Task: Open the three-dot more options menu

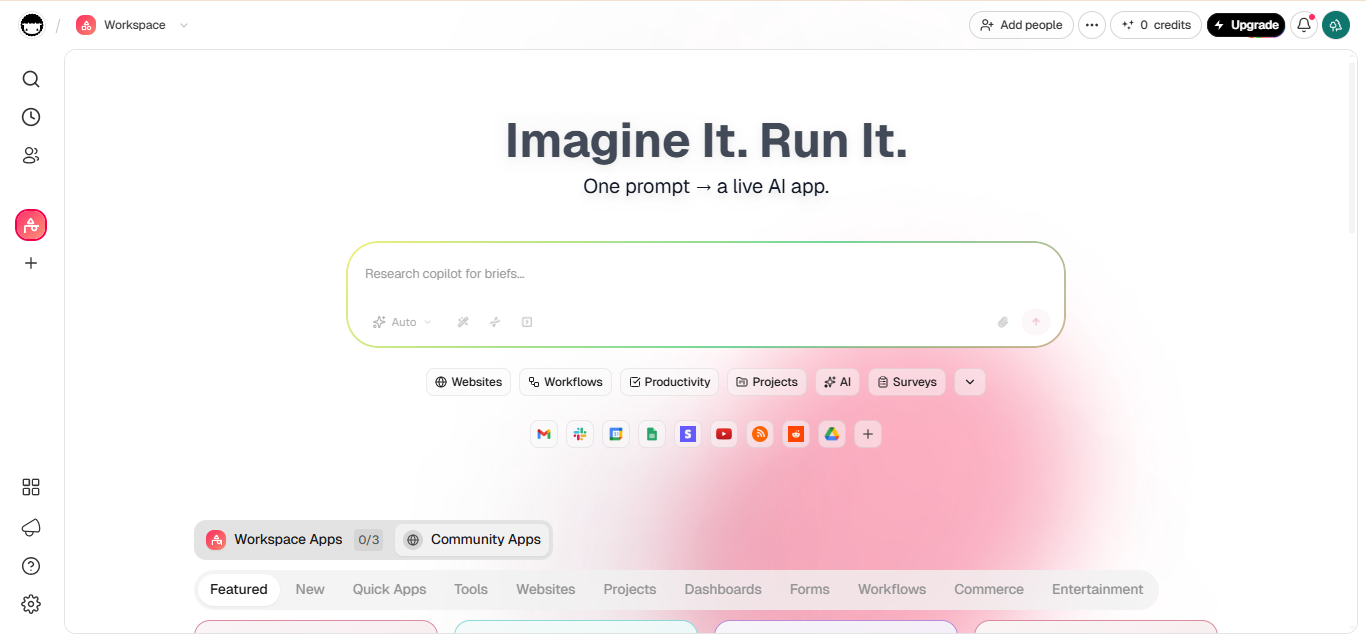Action: tap(1092, 25)
